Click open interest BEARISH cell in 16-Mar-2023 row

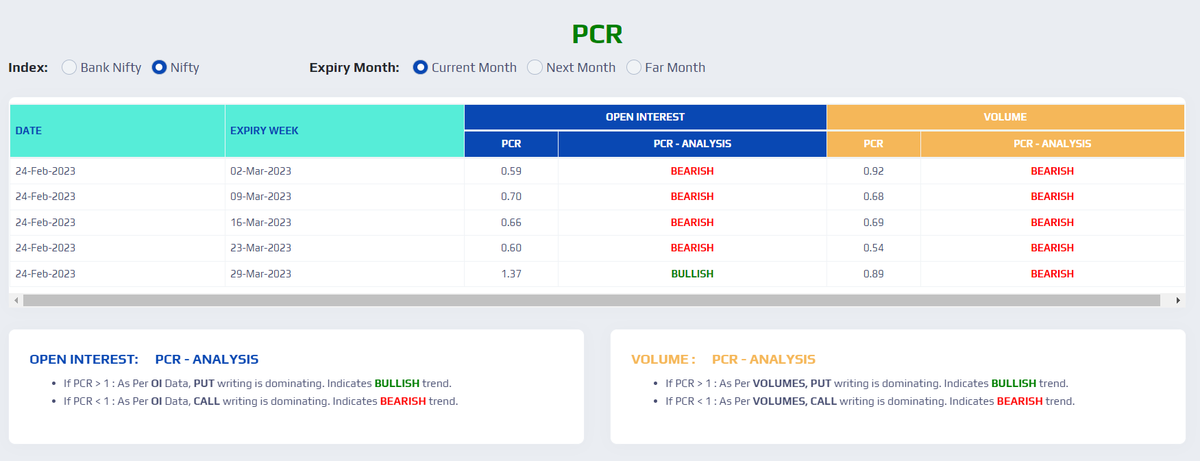click(x=692, y=222)
